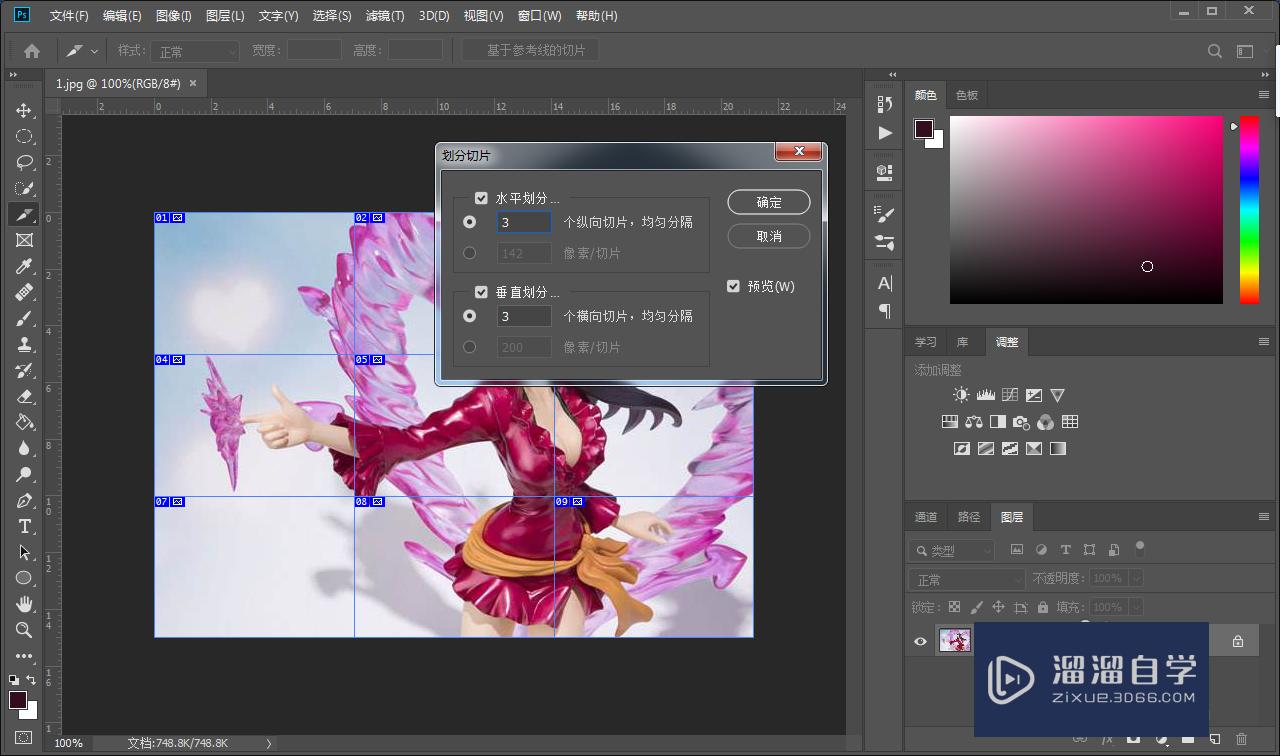This screenshot has height=756, width=1280.
Task: Click the hue spectrum slider
Action: point(1250,209)
